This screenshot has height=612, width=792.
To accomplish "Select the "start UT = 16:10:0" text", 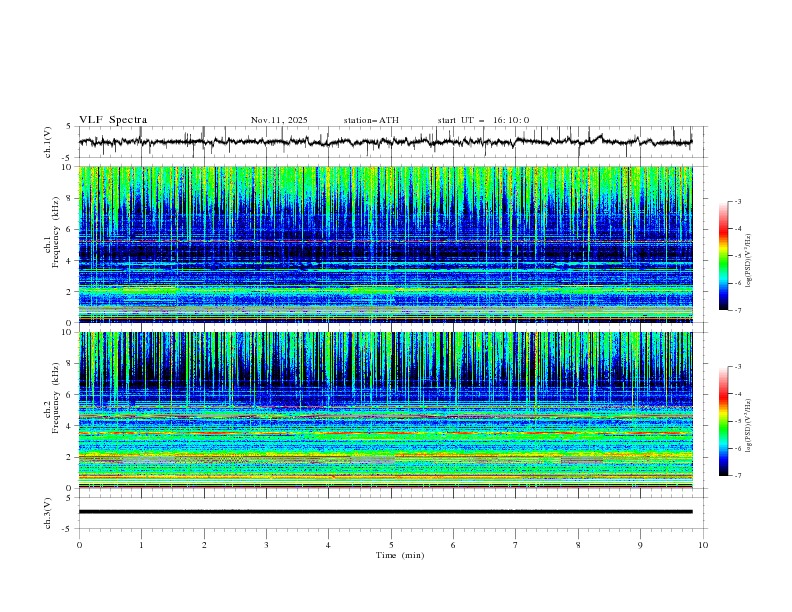I will (483, 120).
